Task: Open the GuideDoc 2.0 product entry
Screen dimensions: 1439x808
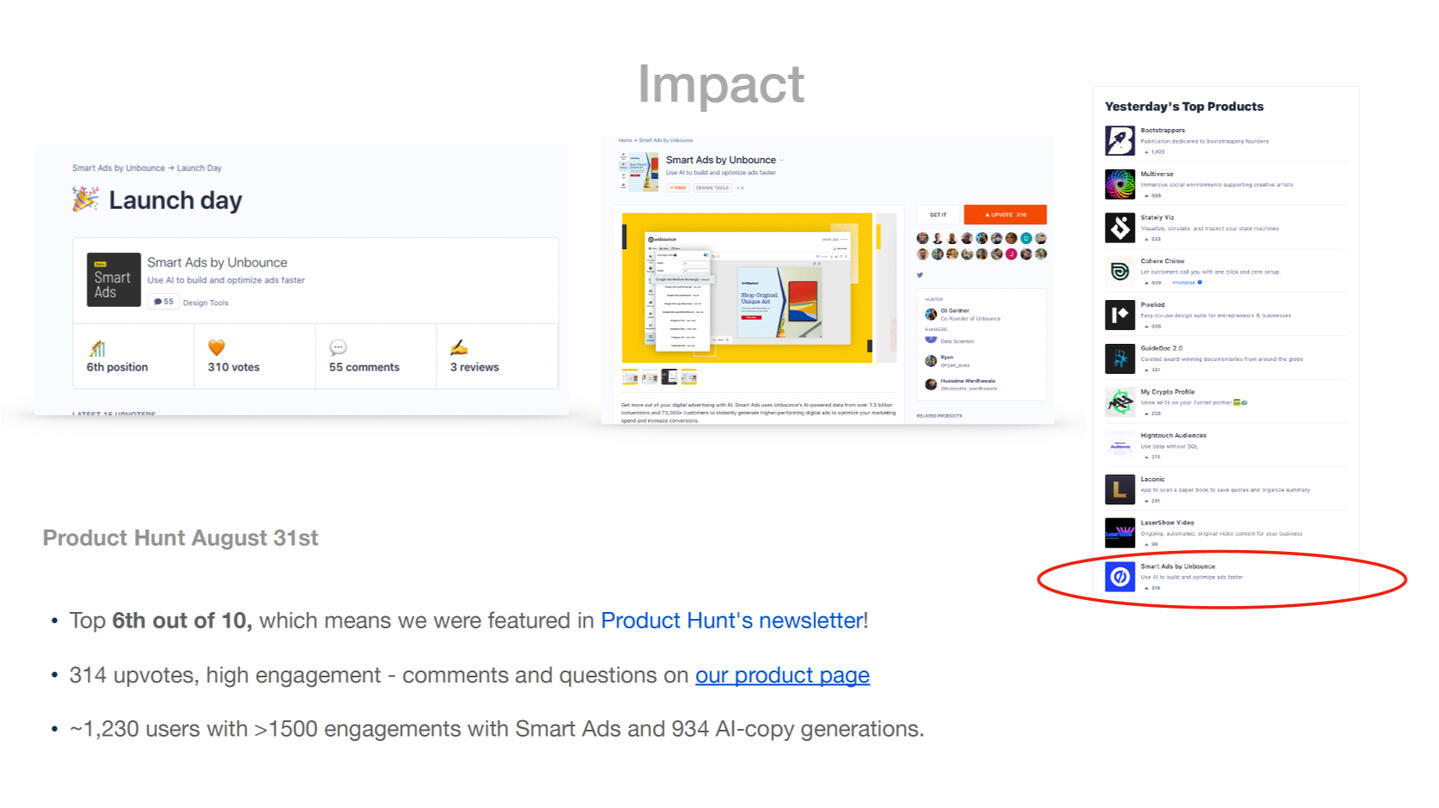Action: tap(1160, 348)
